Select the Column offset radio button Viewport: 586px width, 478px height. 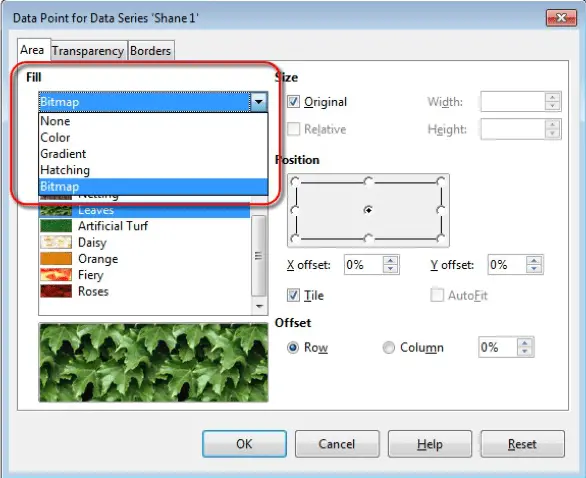[389, 347]
